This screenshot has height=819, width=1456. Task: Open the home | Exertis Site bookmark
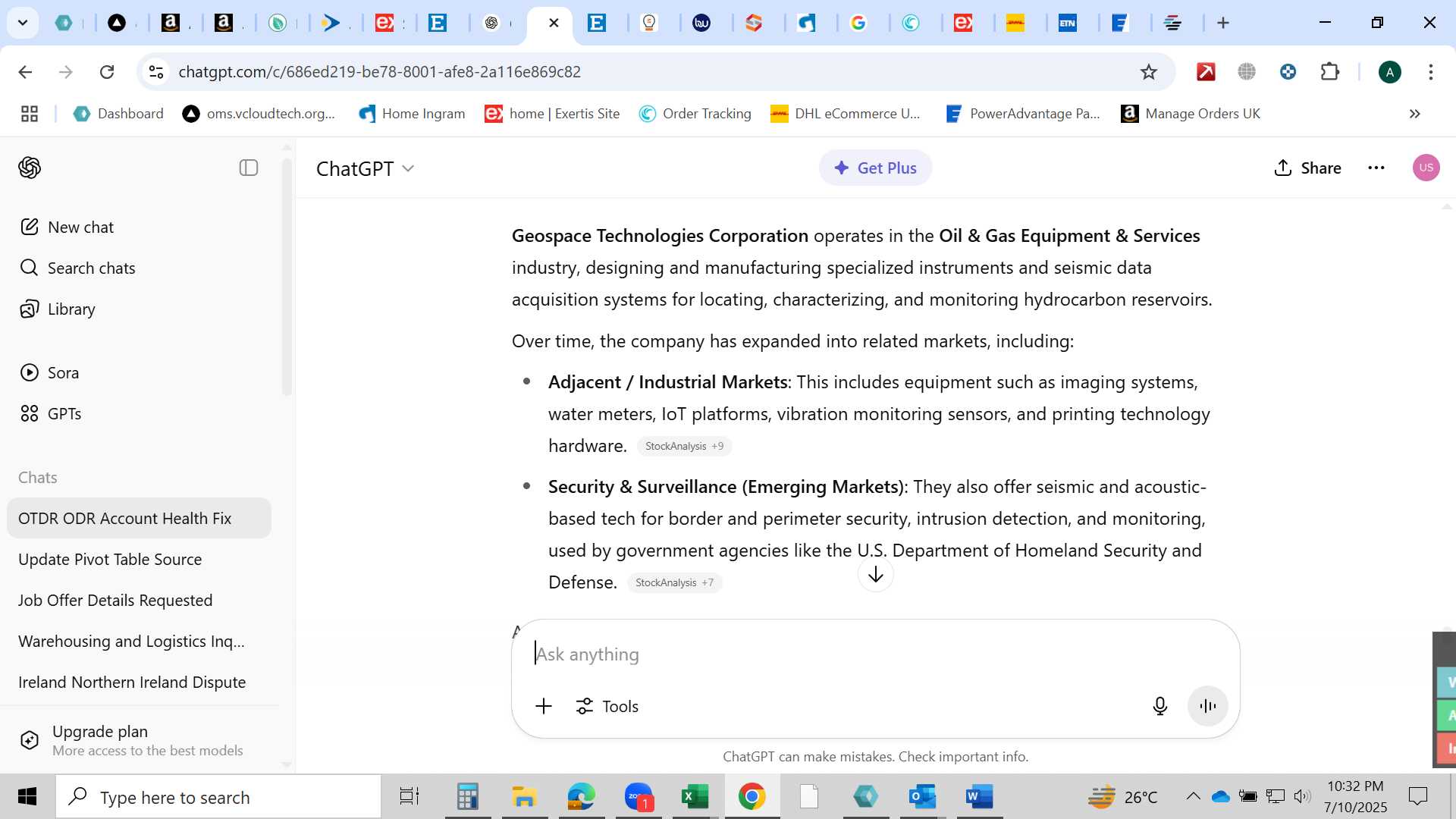coord(552,114)
